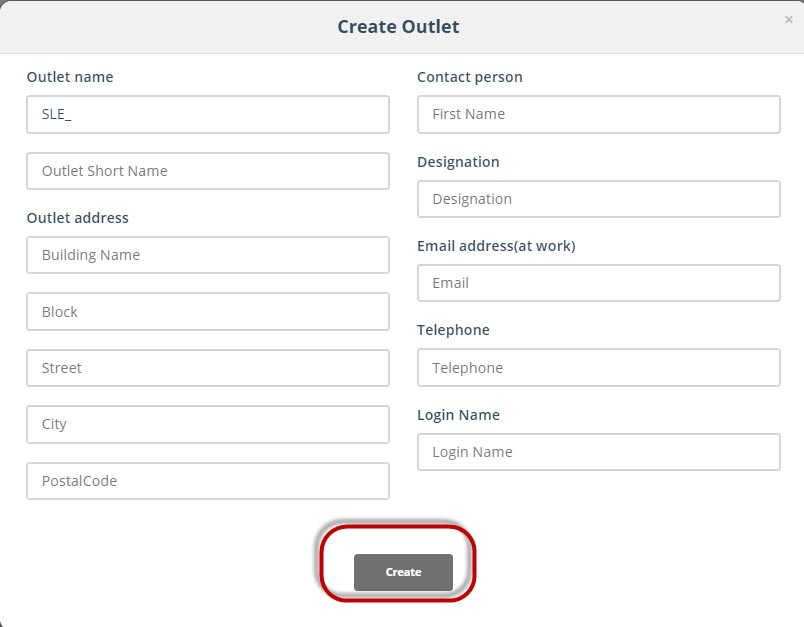Click into the Block field
The height and width of the screenshot is (627, 804).
[208, 312]
